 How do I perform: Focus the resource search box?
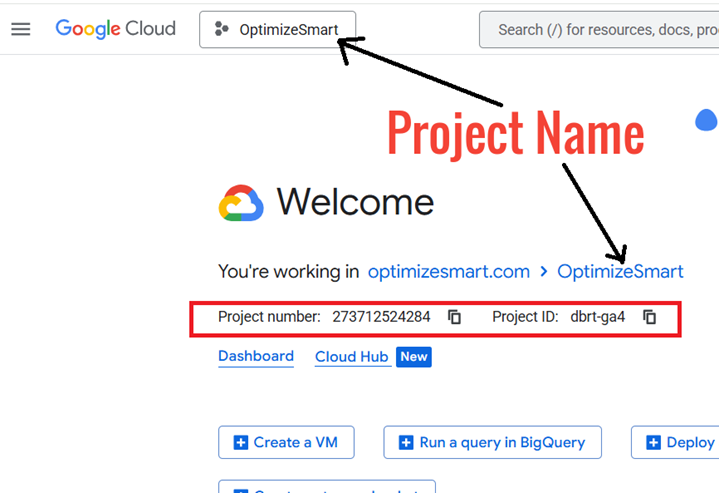click(x=599, y=30)
